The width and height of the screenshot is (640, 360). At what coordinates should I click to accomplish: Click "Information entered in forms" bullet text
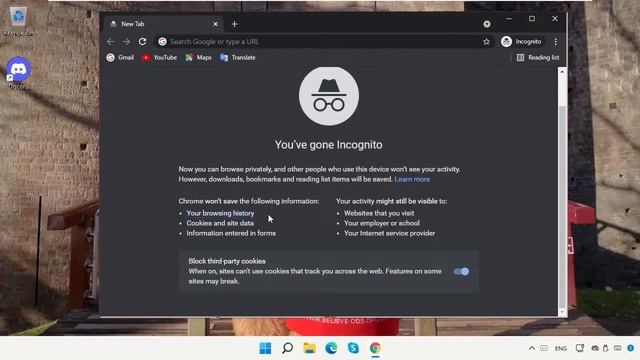click(231, 233)
